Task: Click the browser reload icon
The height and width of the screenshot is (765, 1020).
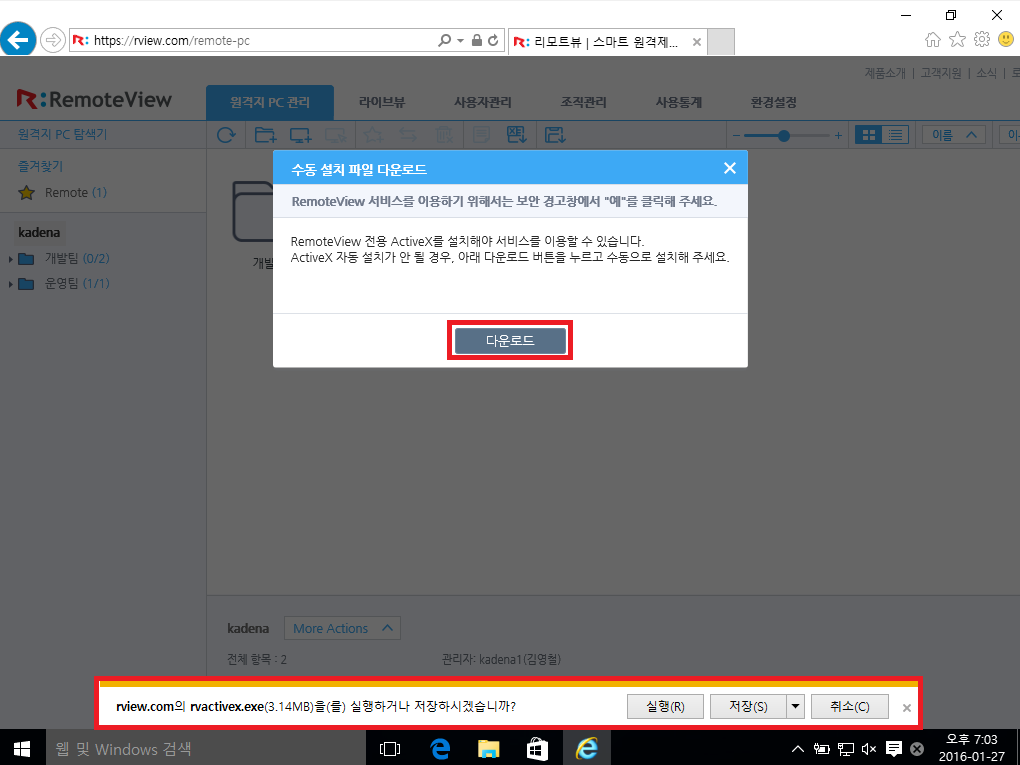Action: coord(494,40)
